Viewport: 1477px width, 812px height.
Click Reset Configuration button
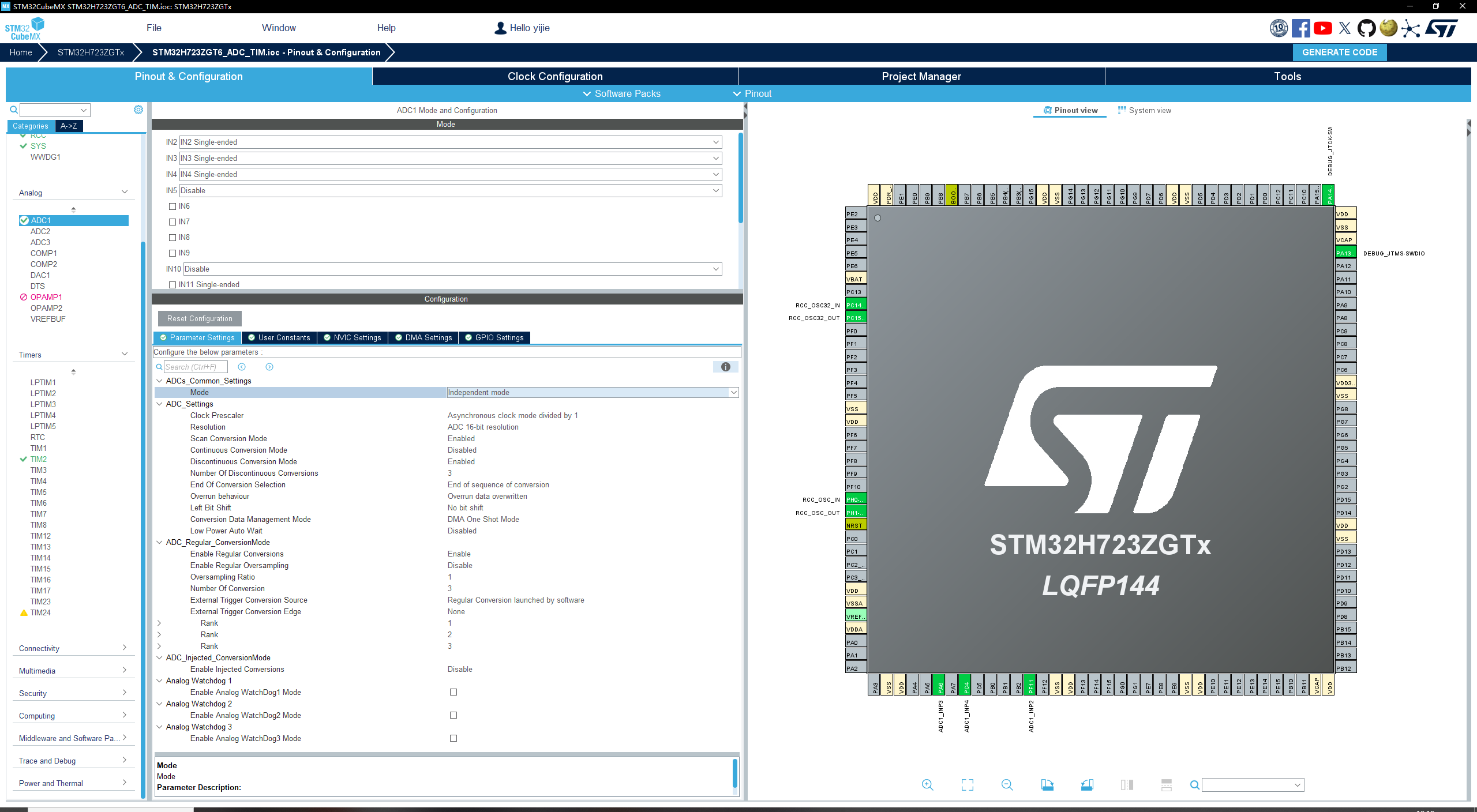point(200,318)
